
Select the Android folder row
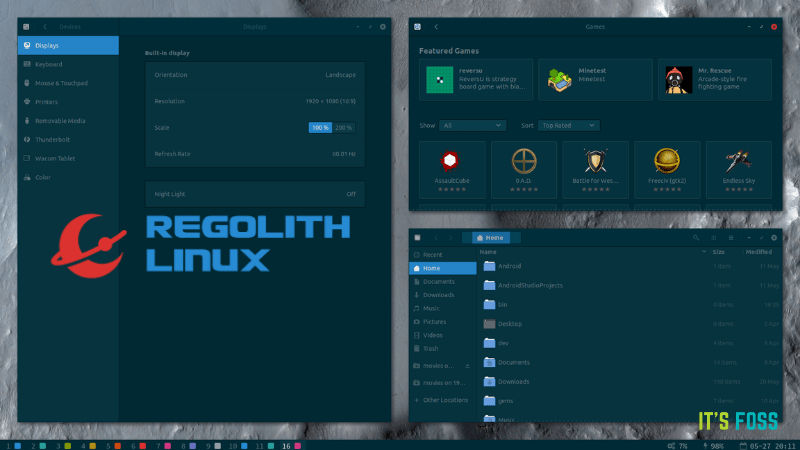[630, 266]
